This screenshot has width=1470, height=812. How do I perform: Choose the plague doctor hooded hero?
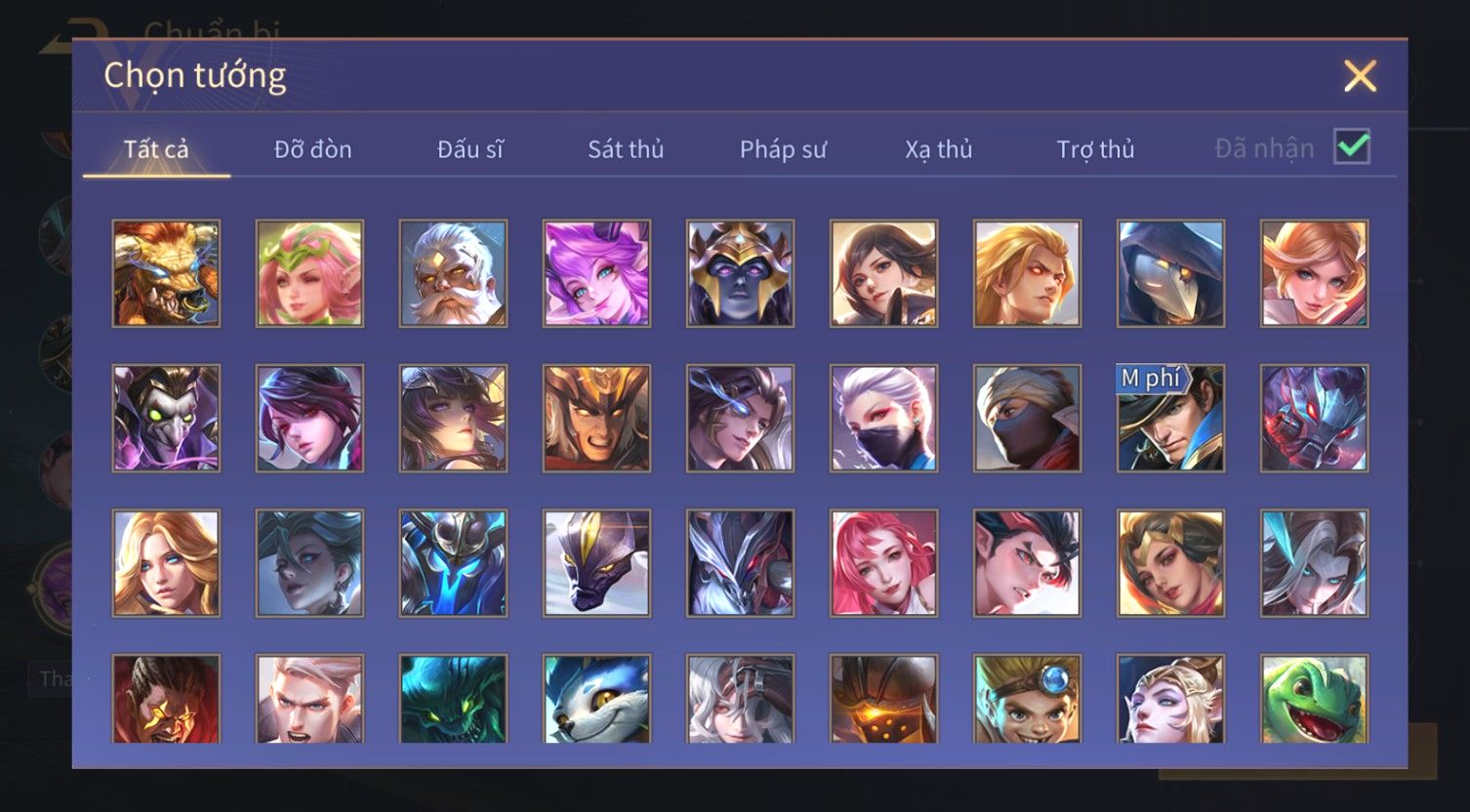pyautogui.click(x=1170, y=273)
